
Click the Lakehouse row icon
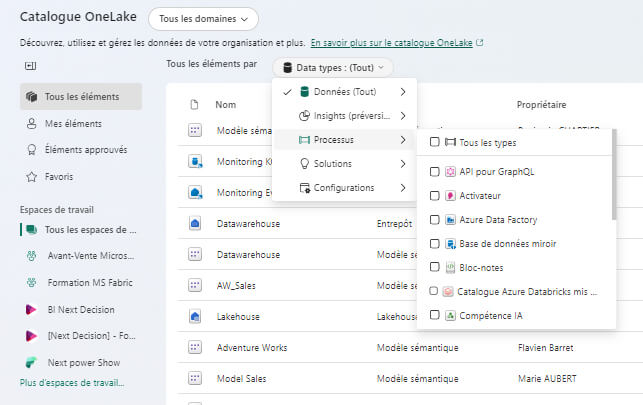[195, 316]
